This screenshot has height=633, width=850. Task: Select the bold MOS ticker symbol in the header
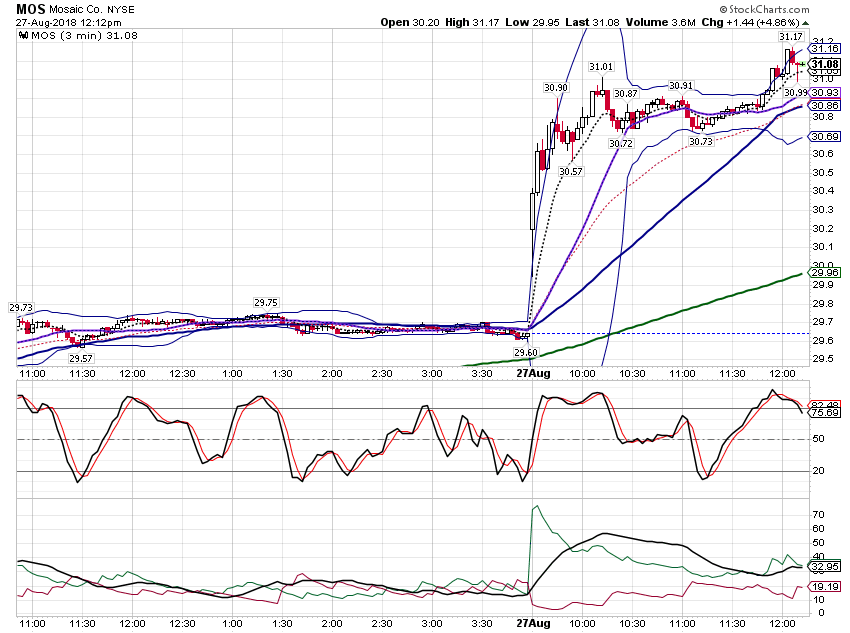pyautogui.click(x=31, y=9)
